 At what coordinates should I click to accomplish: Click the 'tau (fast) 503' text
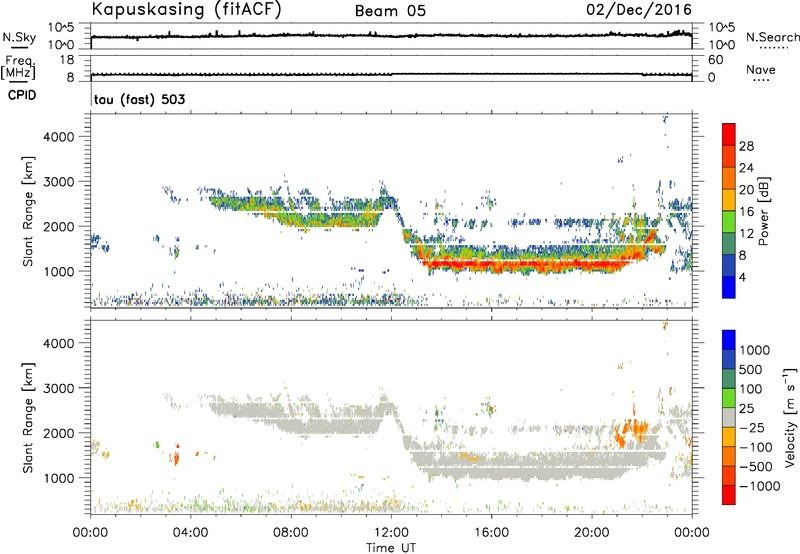click(x=140, y=99)
